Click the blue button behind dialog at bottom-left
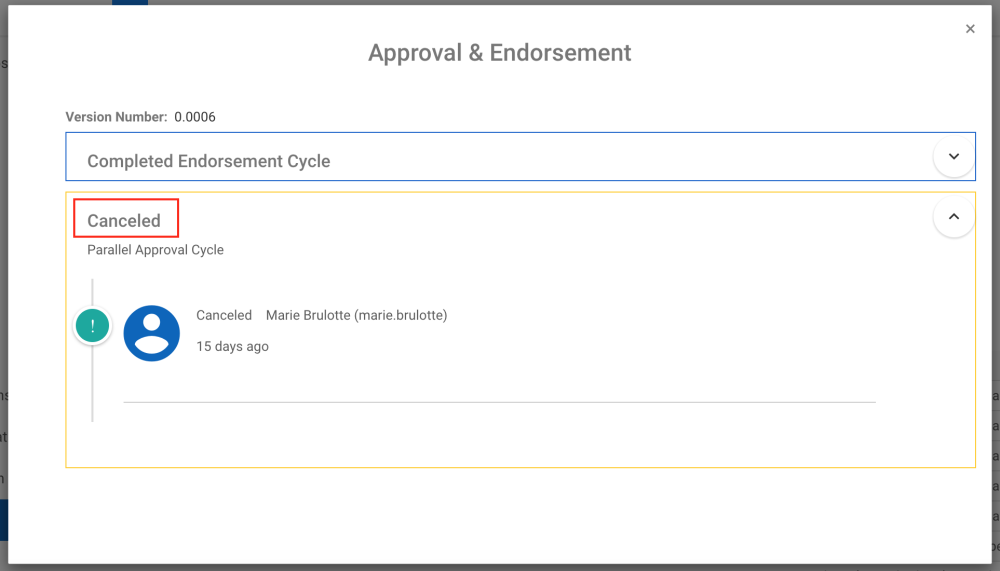The image size is (1000, 571). pos(3,521)
